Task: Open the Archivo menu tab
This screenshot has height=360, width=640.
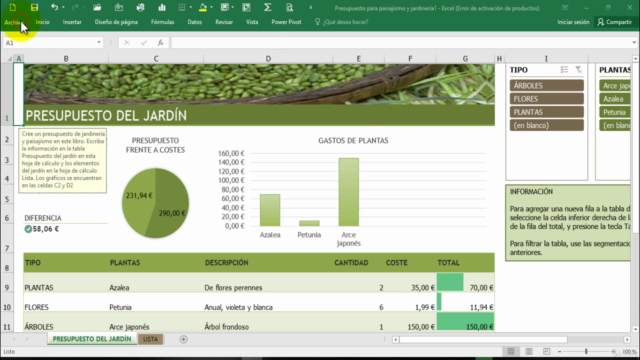Action: point(13,22)
